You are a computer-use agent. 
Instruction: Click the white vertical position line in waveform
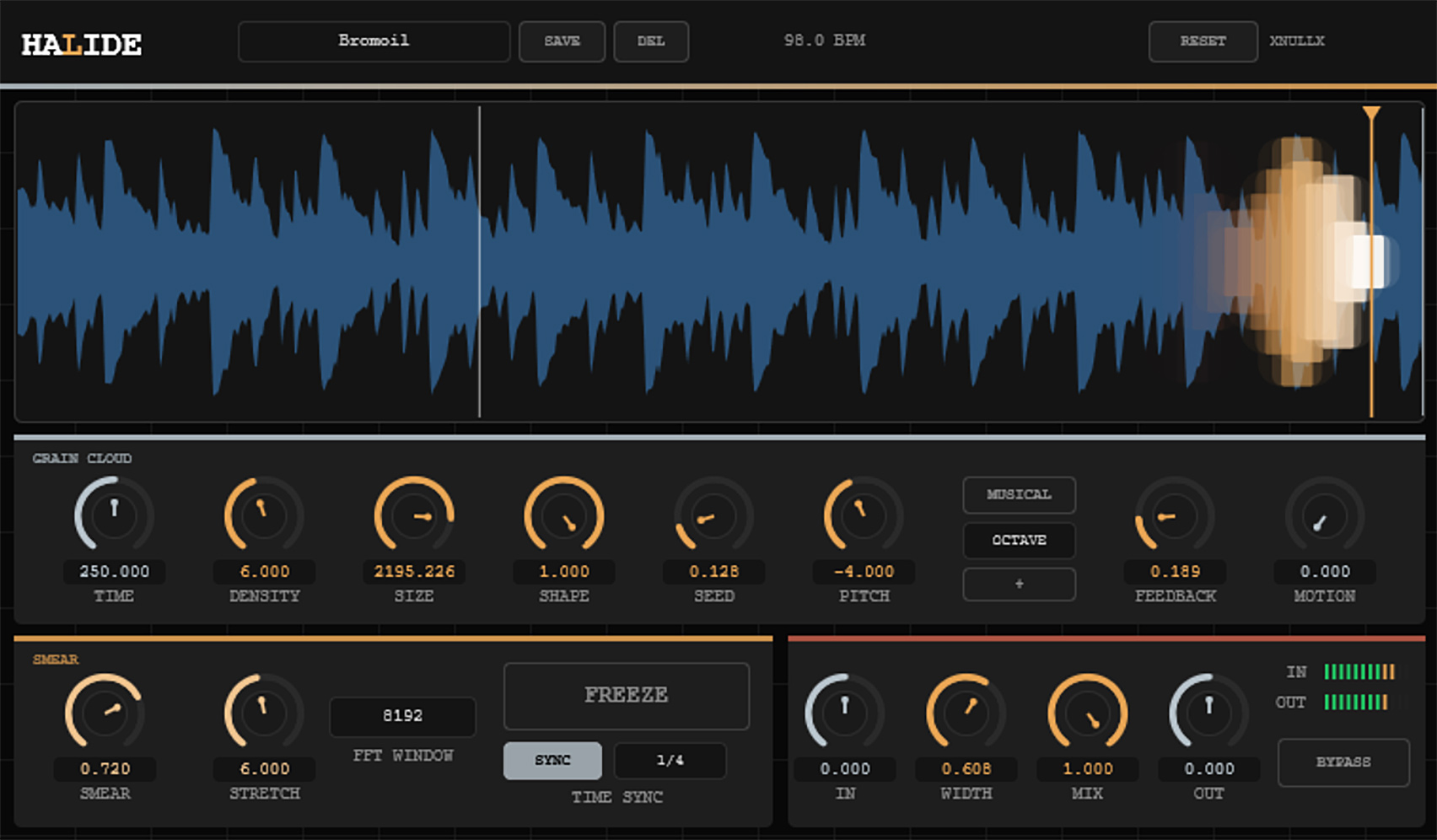point(480,261)
